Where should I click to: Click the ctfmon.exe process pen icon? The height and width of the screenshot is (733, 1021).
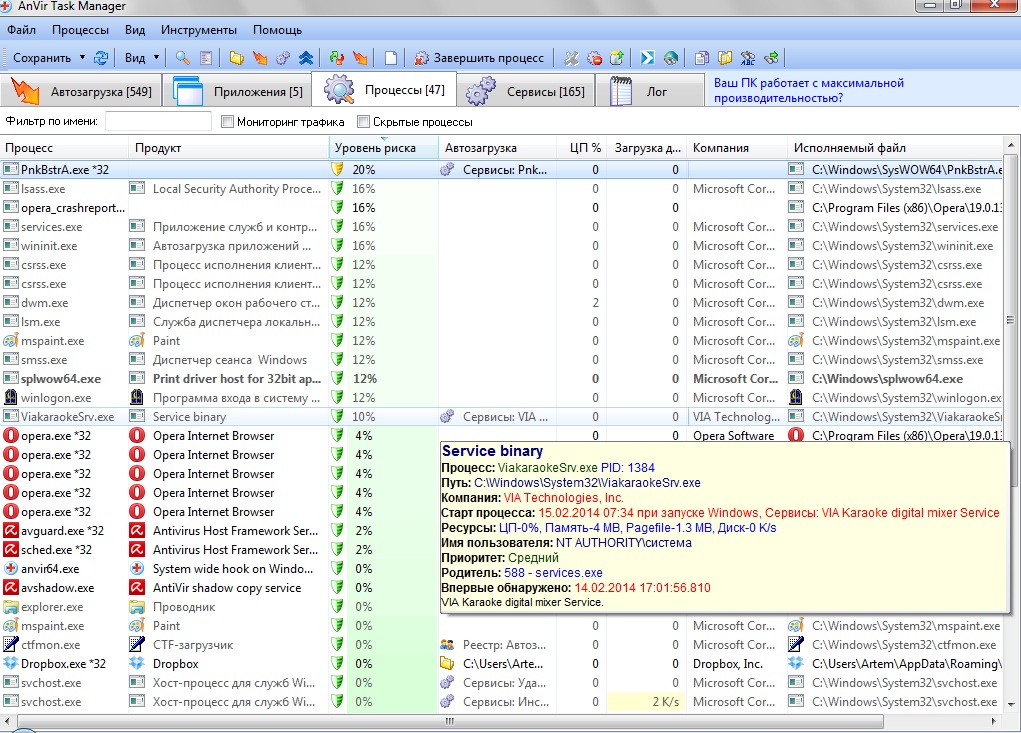point(10,644)
